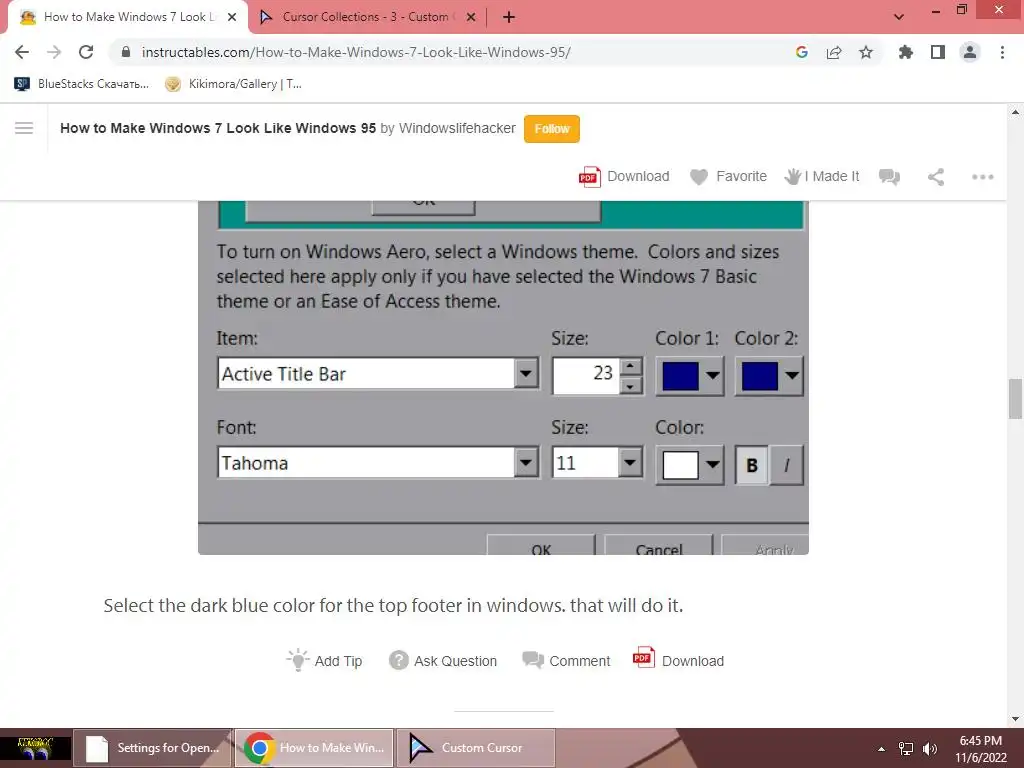This screenshot has height=768, width=1024.
Task: Click the Favorite heart icon
Action: [x=699, y=176]
